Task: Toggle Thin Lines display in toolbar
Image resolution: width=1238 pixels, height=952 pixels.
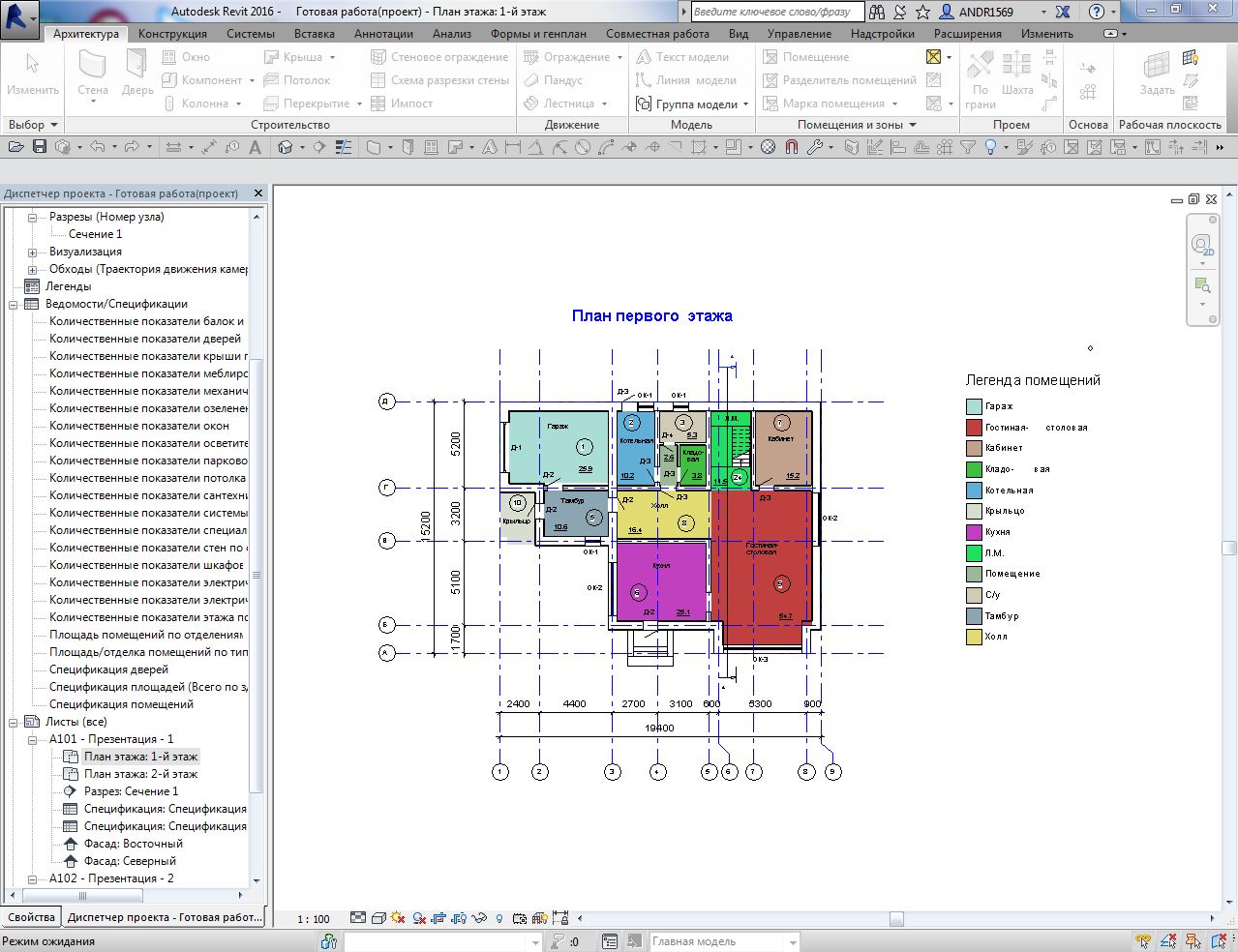Action: click(x=344, y=147)
